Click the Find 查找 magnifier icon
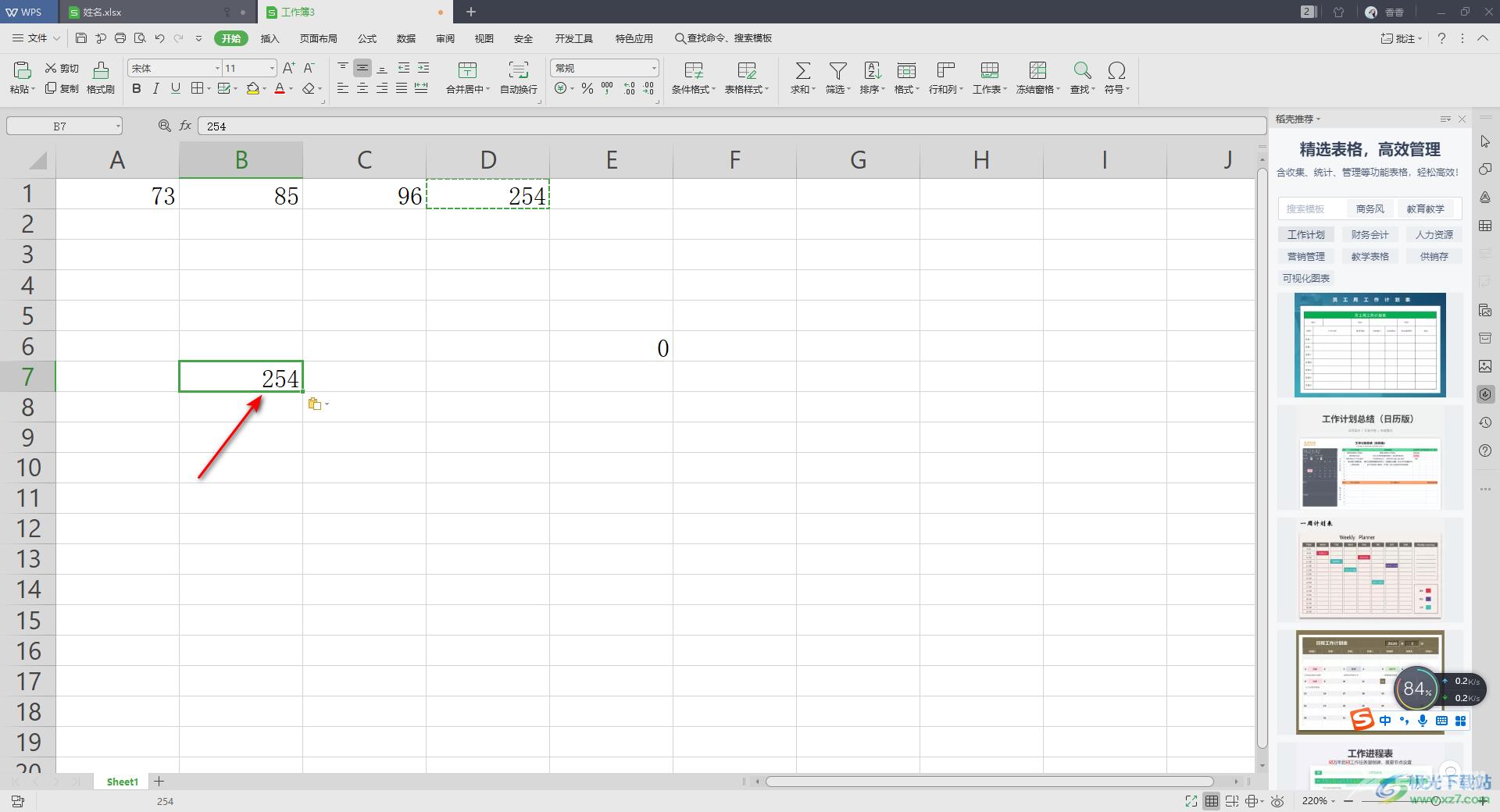The width and height of the screenshot is (1500, 812). tap(1082, 71)
